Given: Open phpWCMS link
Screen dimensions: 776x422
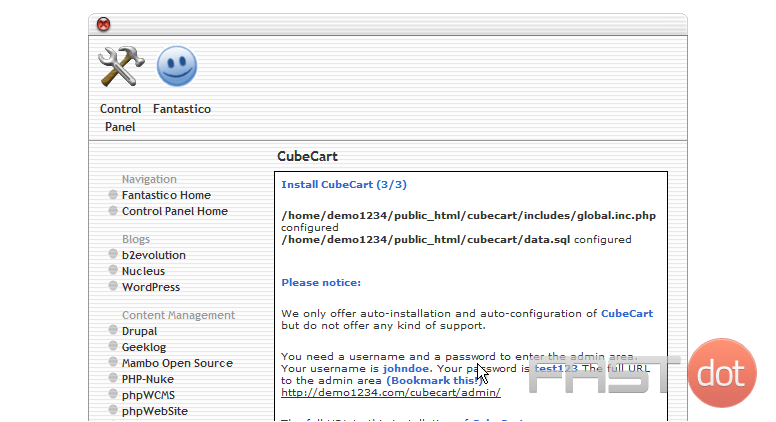Looking at the screenshot, I should (148, 395).
